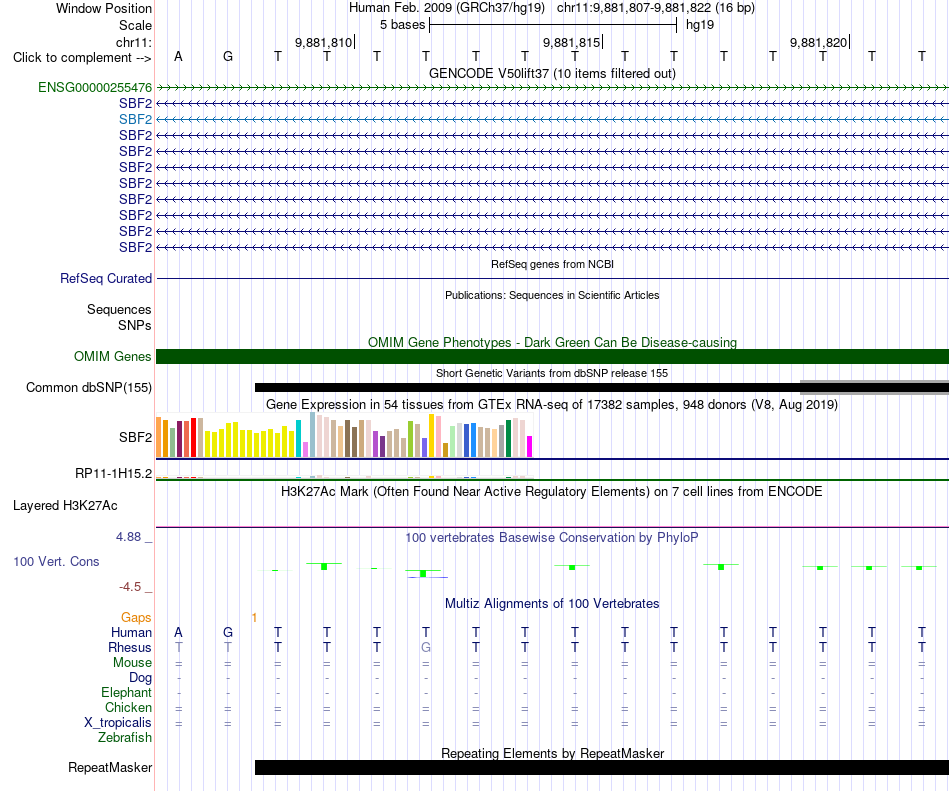This screenshot has height=791, width=950.
Task: Open '100 vertebrates Basewise Conservation by PhyloP' title
Action: (552, 537)
